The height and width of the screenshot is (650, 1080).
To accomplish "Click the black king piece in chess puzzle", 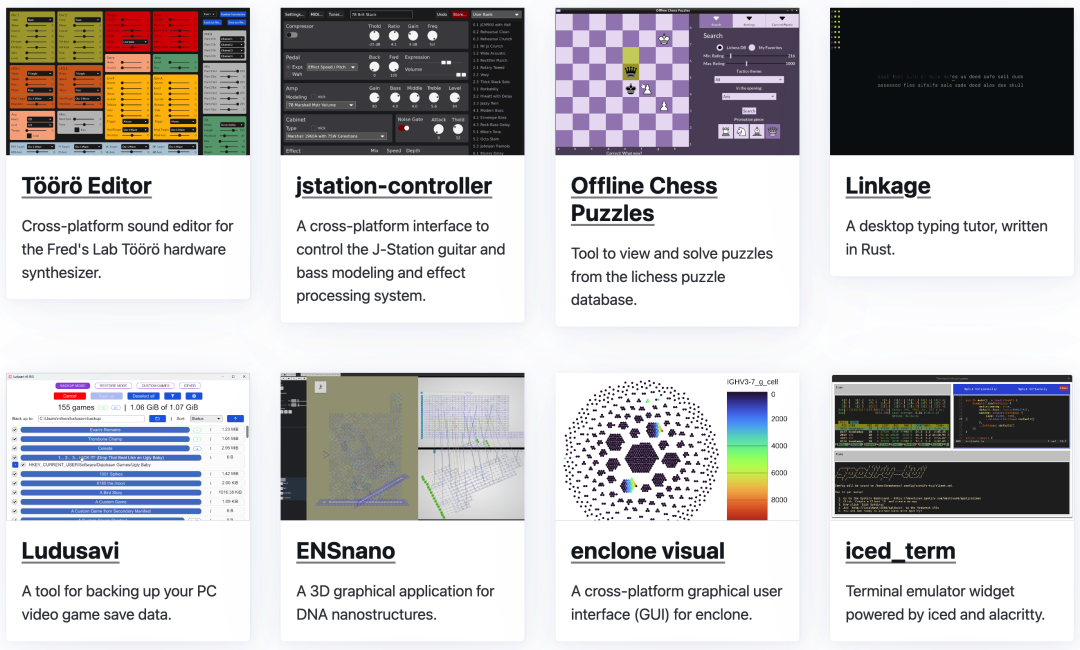I will (631, 89).
